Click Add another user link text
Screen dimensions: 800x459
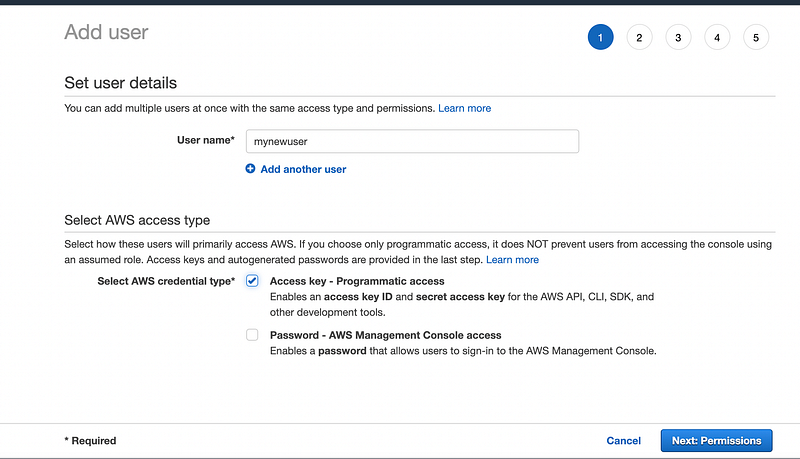(303, 169)
